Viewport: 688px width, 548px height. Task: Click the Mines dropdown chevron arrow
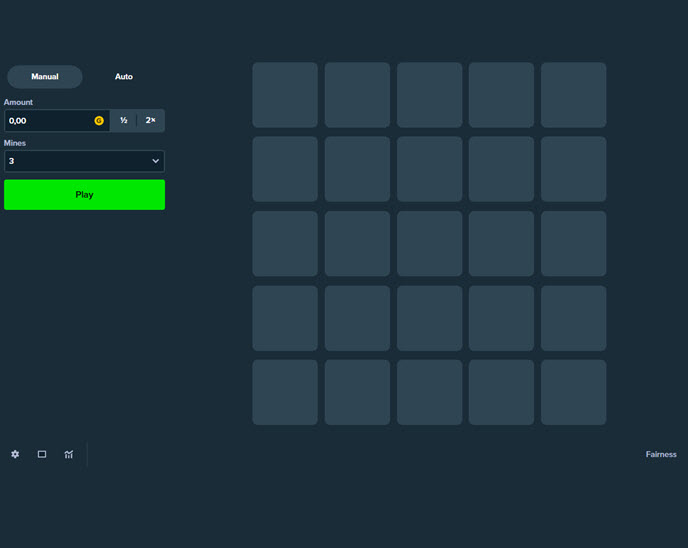tap(155, 161)
